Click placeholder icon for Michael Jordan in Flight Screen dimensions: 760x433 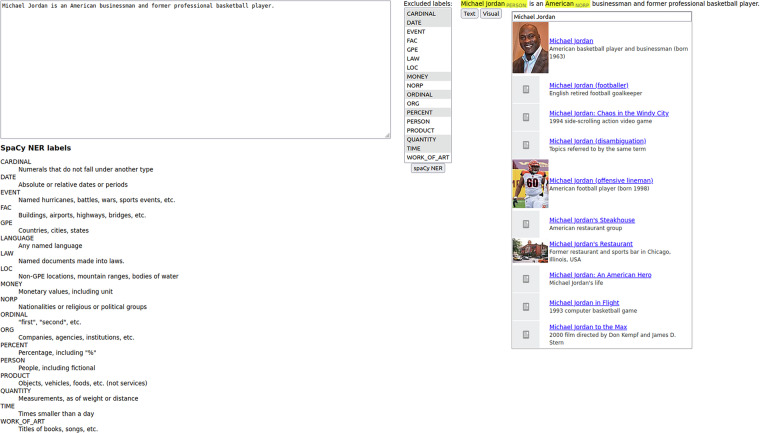[x=526, y=307]
